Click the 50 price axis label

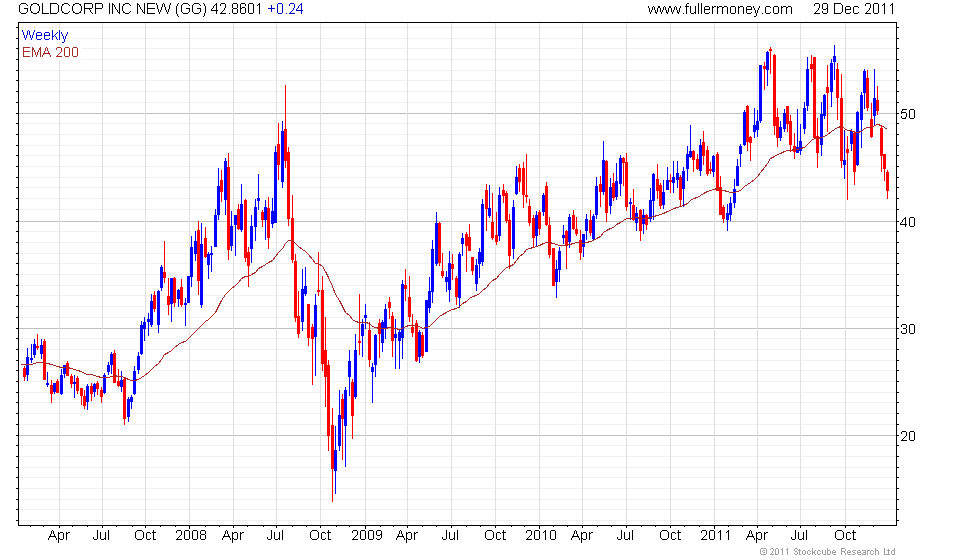908,114
